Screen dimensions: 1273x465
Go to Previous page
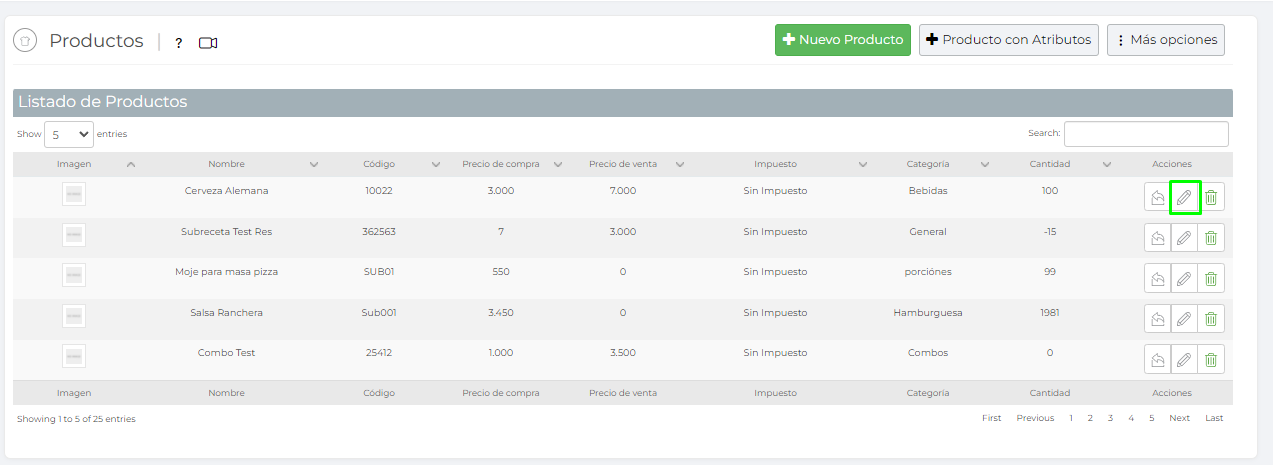[1035, 418]
